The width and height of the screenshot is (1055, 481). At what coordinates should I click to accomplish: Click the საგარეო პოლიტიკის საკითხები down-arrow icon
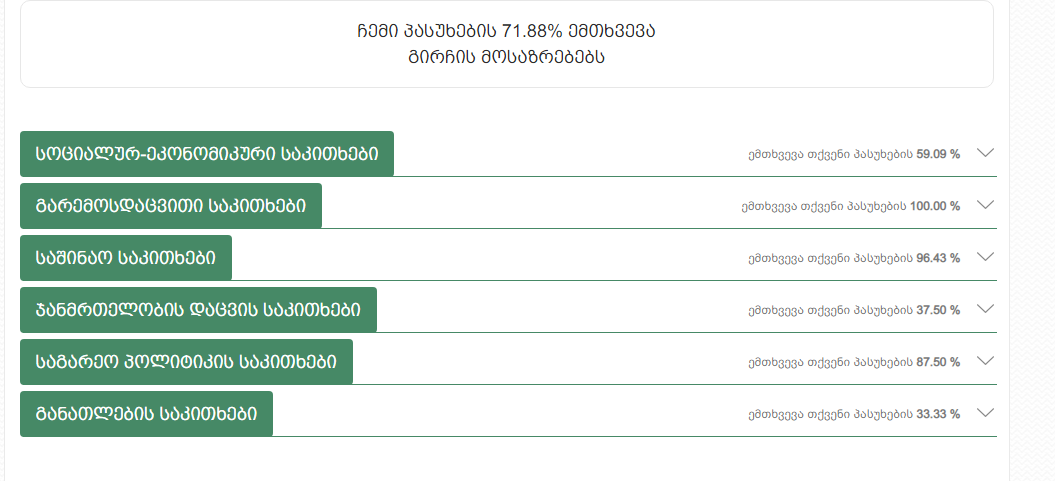985,361
